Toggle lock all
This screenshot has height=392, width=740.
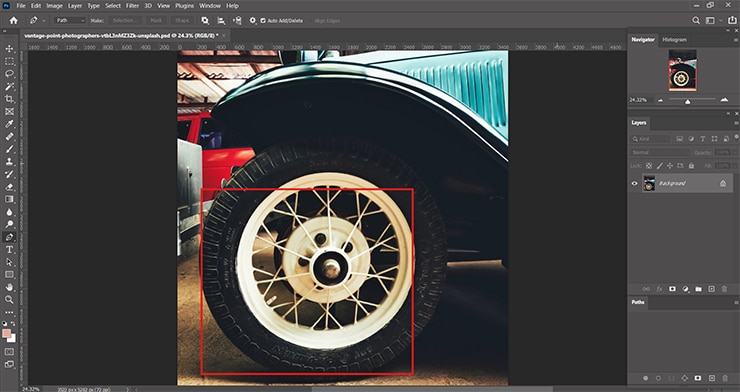pyautogui.click(x=691, y=166)
